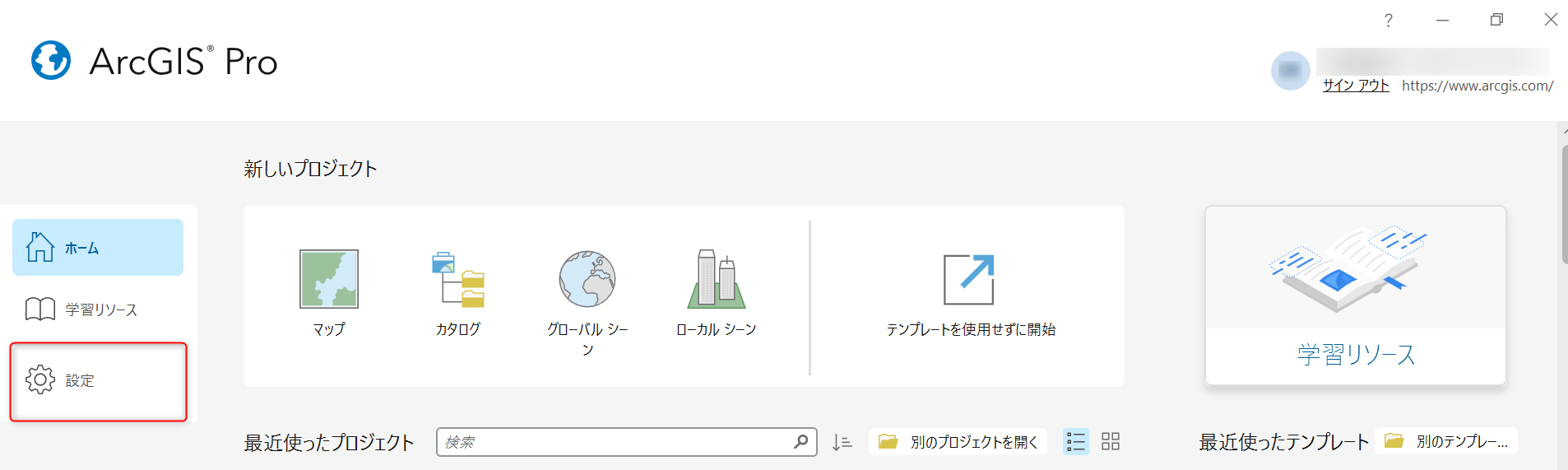Click the help question mark icon
The width and height of the screenshot is (1568, 470).
[x=1389, y=20]
